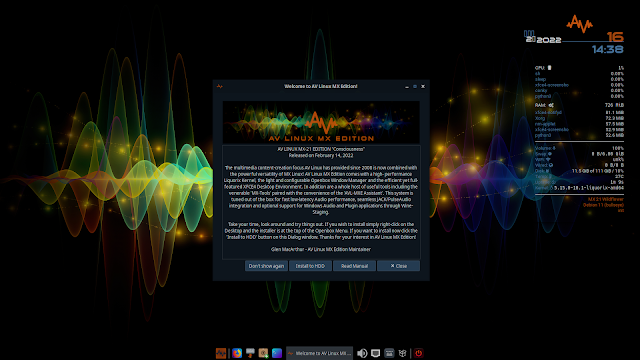Open the manual with Read Manual button
640x360 pixels.
354,266
